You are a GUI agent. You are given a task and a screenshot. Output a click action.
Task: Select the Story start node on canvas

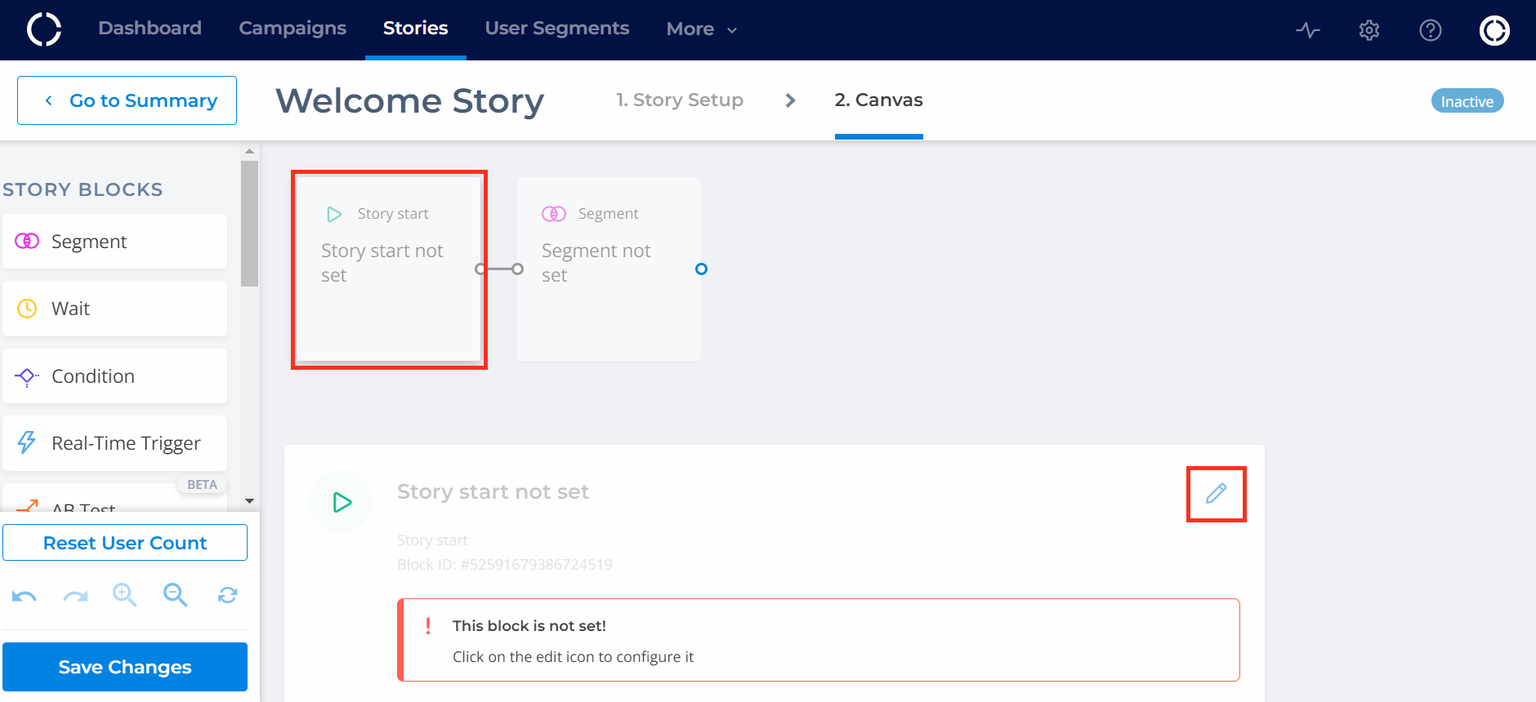pyautogui.click(x=389, y=269)
